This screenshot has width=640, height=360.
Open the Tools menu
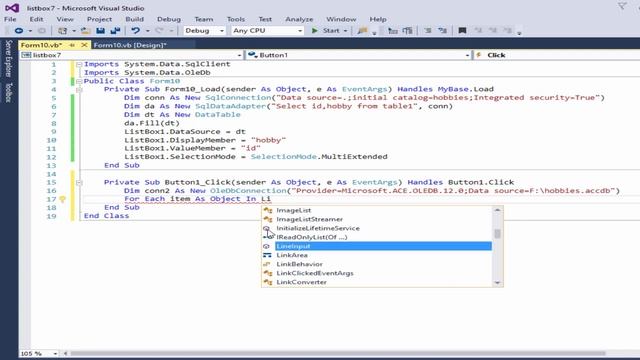(236, 19)
